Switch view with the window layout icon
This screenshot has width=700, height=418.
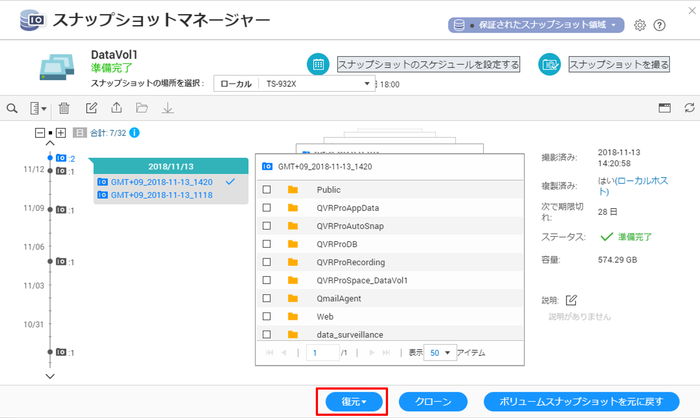pos(664,108)
